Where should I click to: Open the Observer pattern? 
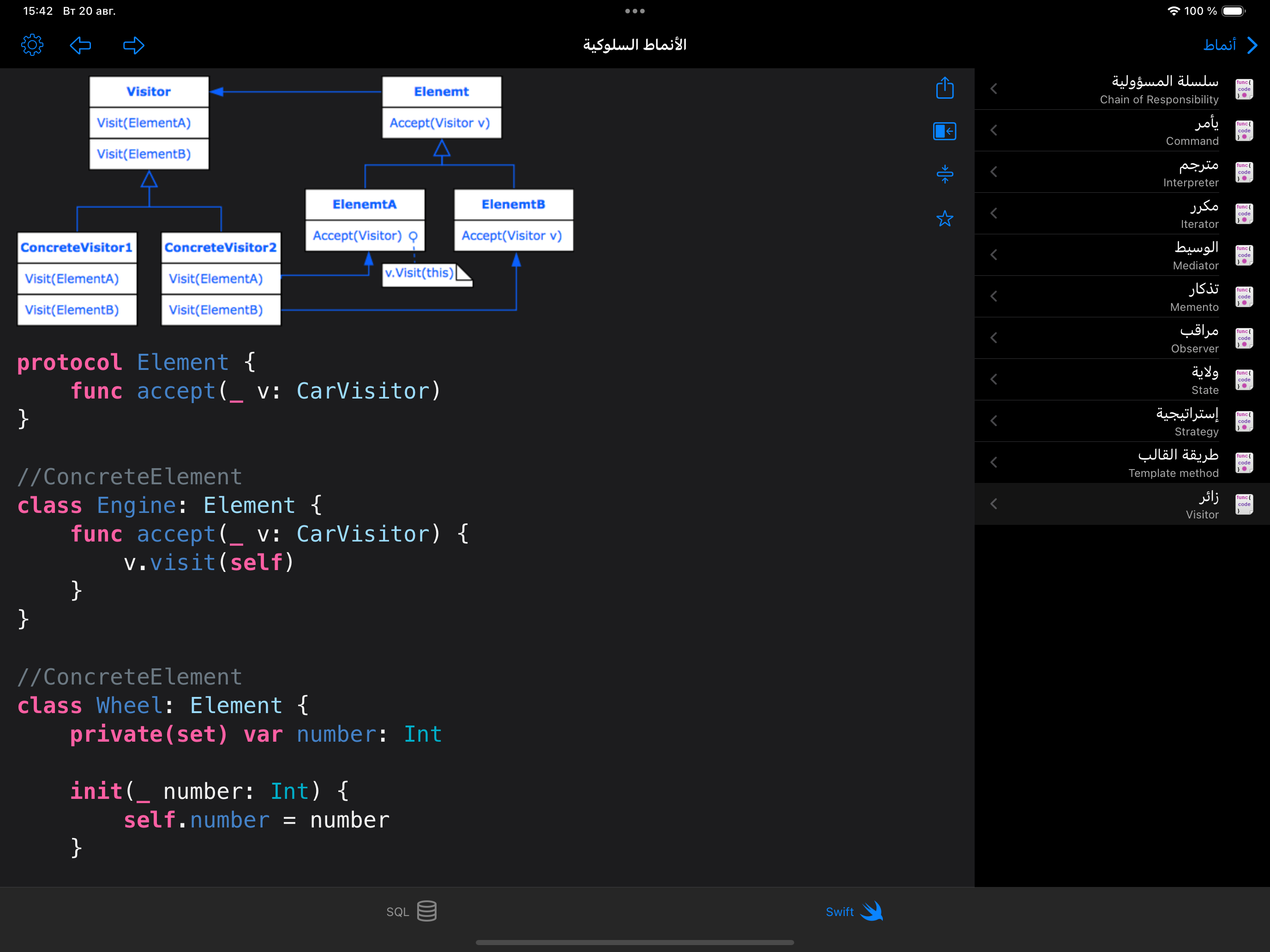click(1122, 338)
